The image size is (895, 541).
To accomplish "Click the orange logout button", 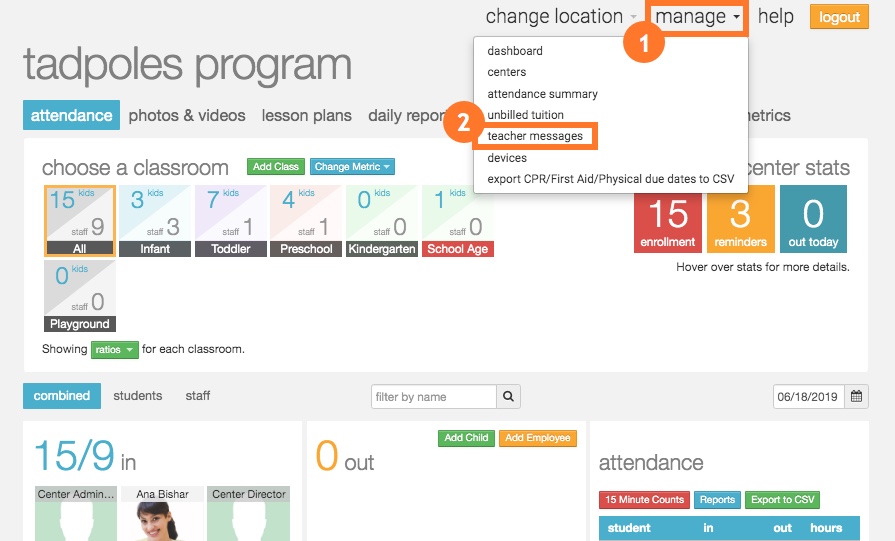I will tap(839, 17).
